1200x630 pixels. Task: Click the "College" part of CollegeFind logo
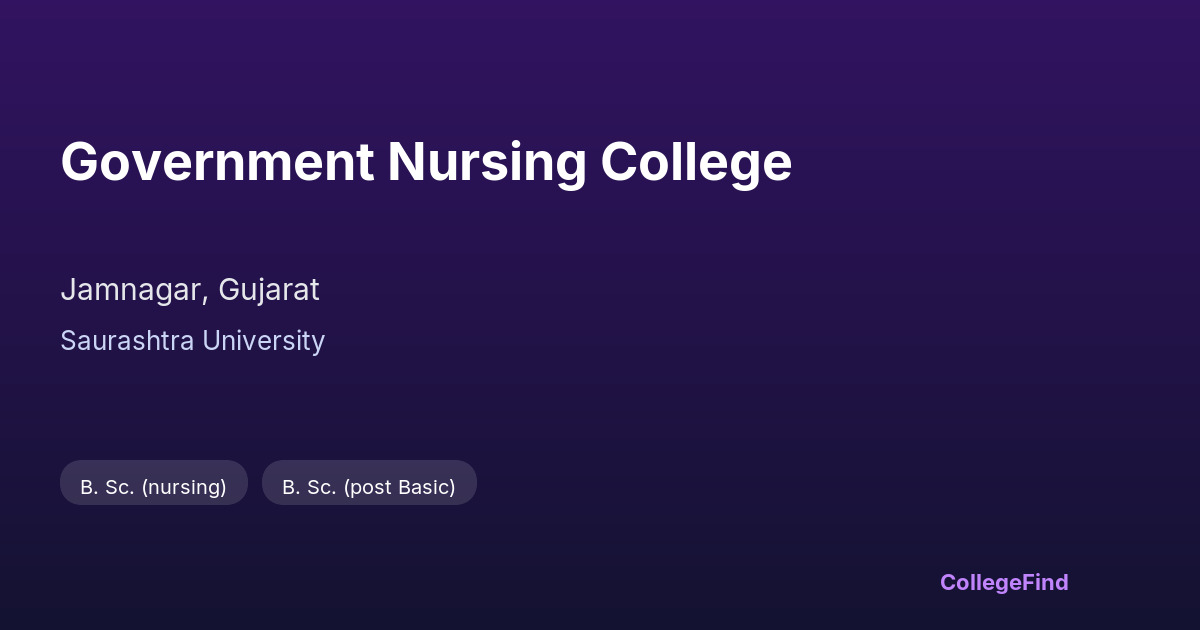click(981, 582)
